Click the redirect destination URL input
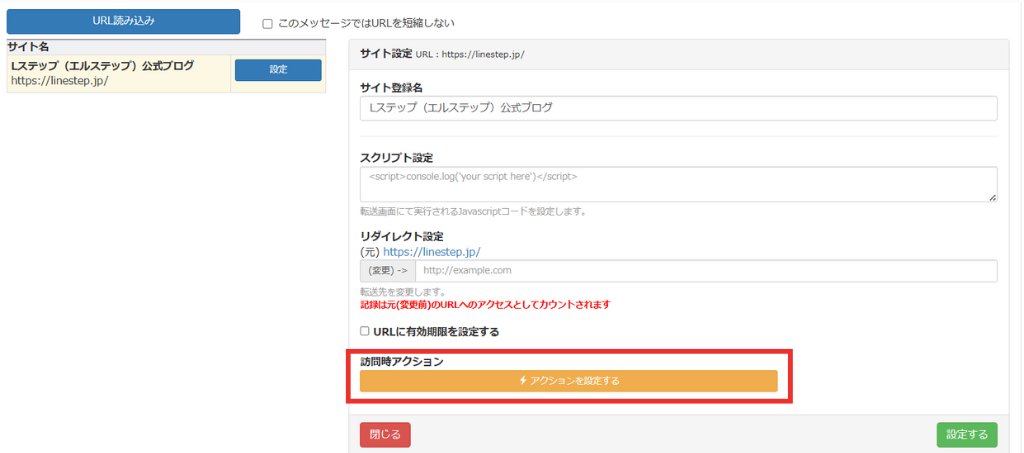Screen dimensions: 1024x453 tap(705, 271)
